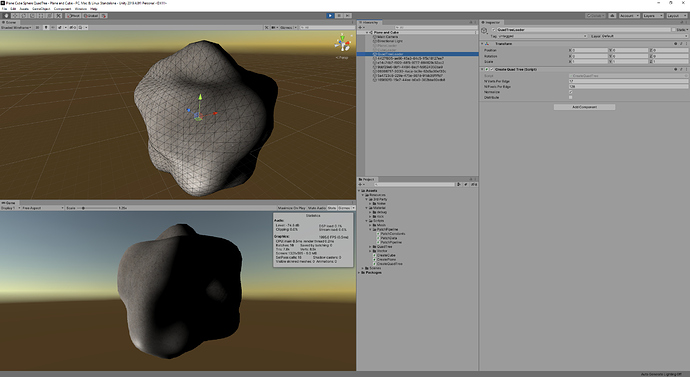The image size is (690, 377).
Task: Click the GameObject icon in Inspector
Action: (x=484, y=30)
